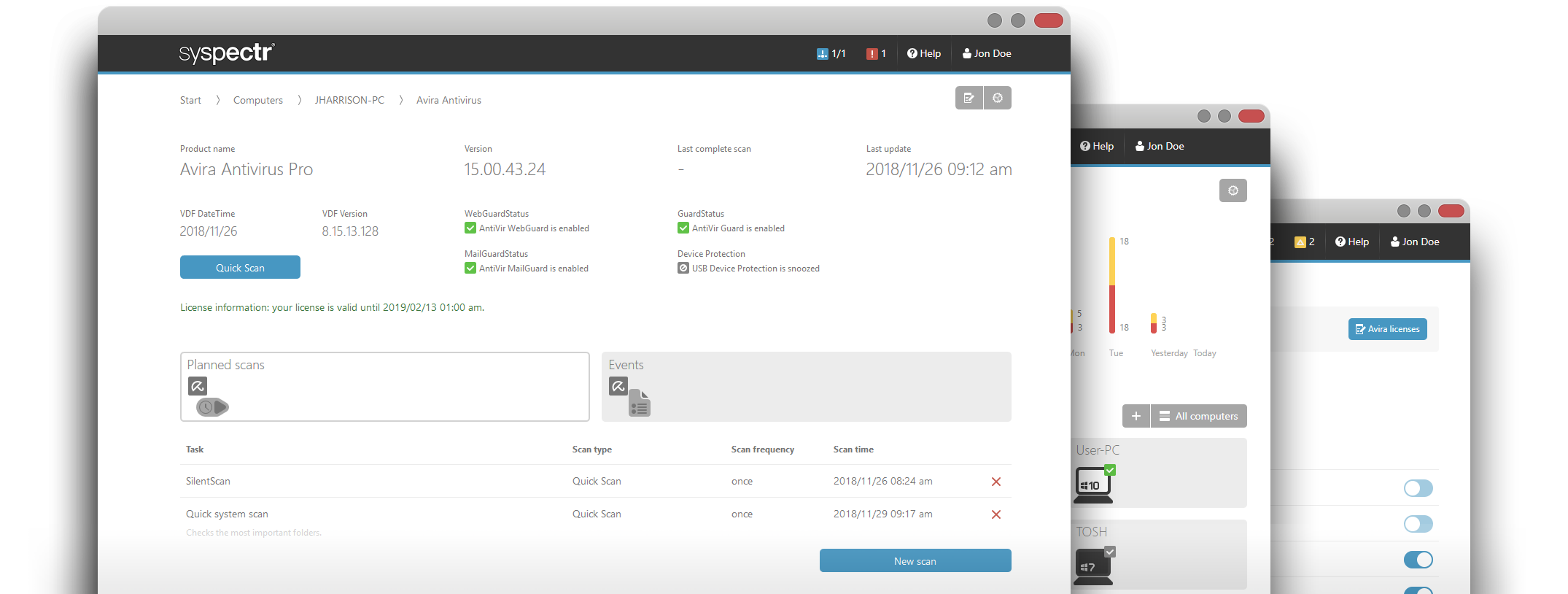This screenshot has height=594, width=1568.
Task: Toggle AntiVir MailGuard enabled checkbox
Action: pyautogui.click(x=470, y=268)
